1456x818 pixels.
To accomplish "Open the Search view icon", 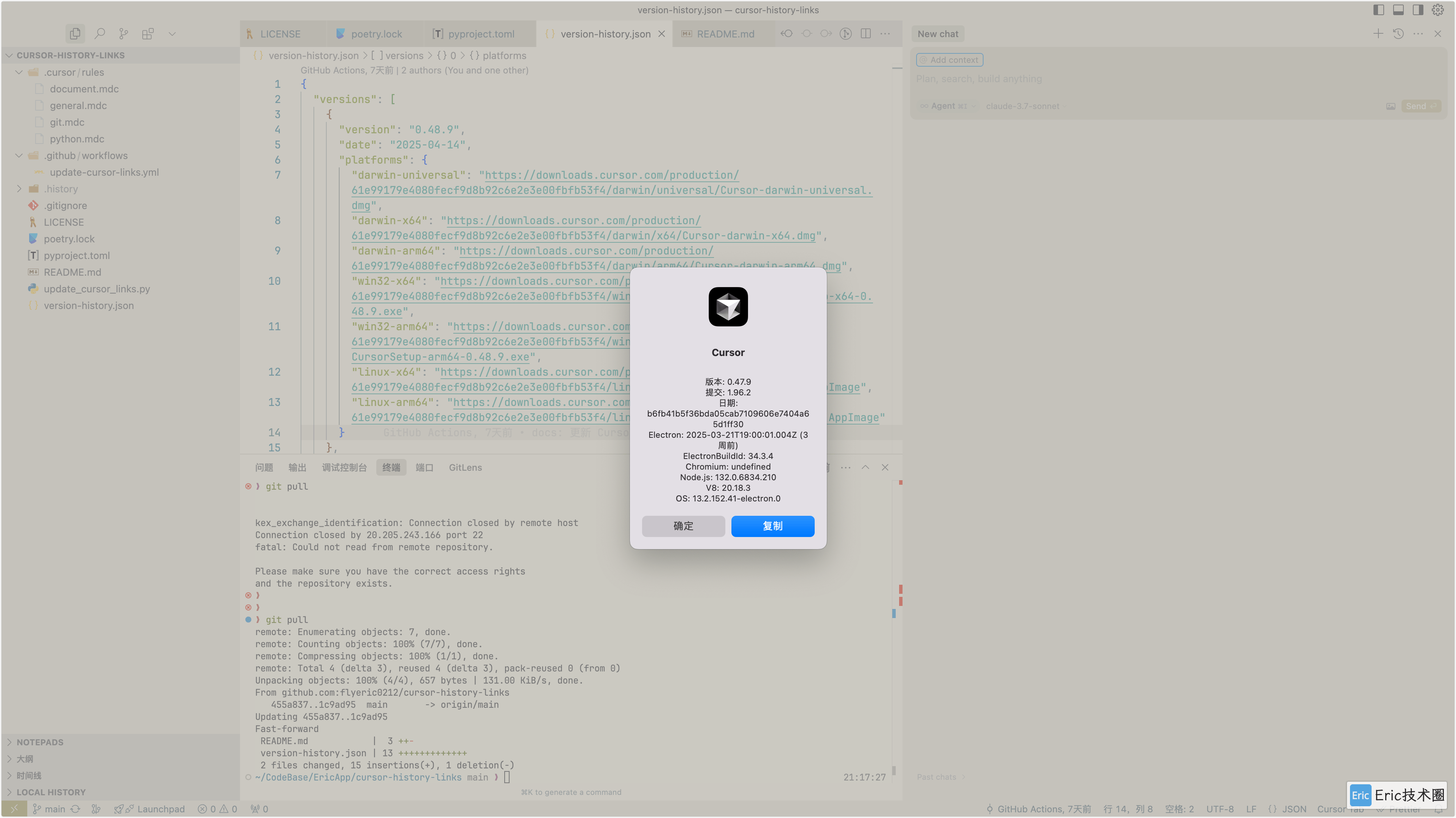I will pos(100,34).
